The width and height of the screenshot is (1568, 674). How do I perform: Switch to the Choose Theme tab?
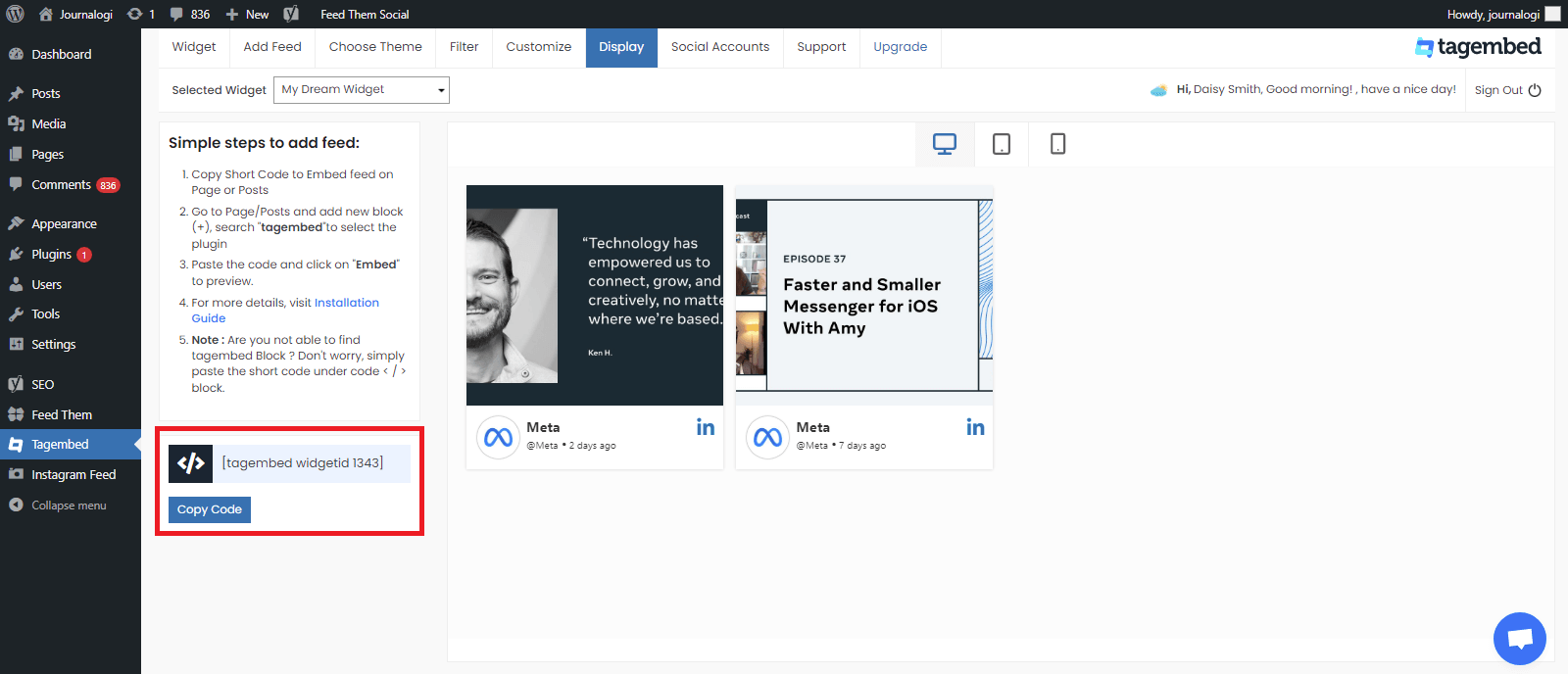point(375,47)
